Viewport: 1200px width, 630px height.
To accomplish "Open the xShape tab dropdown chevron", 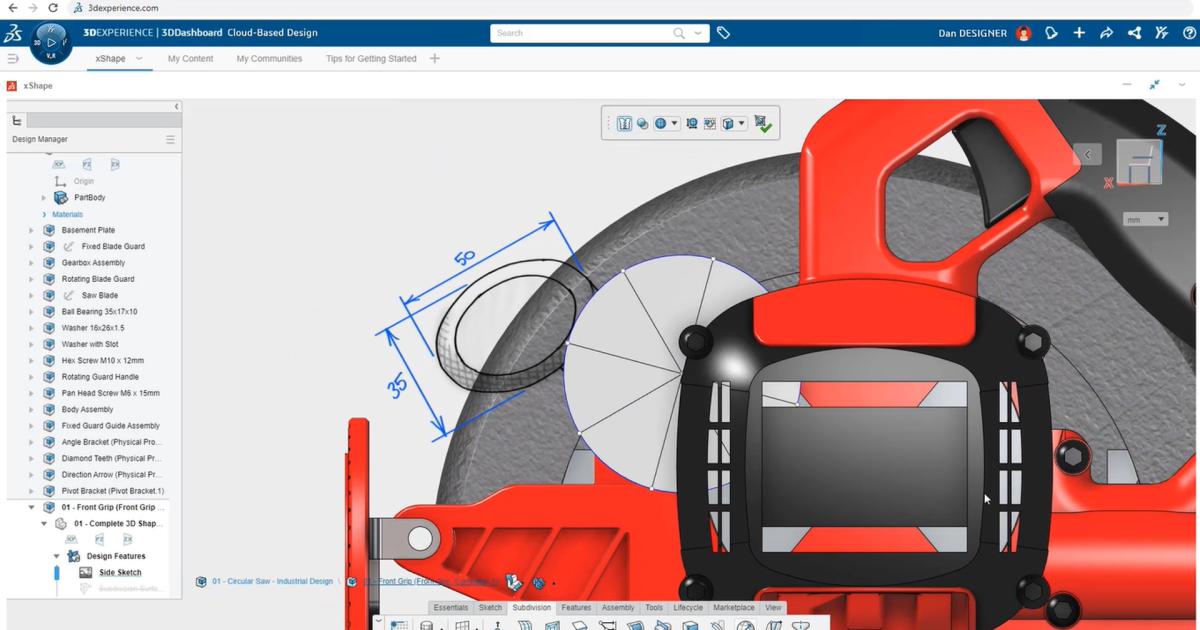I will tap(139, 59).
